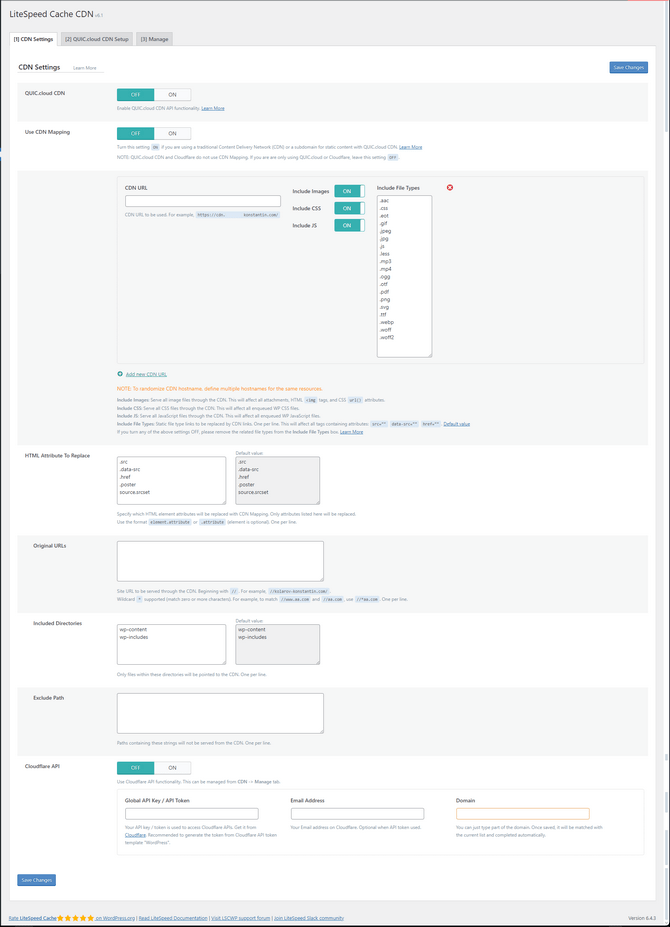This screenshot has height=927, width=670.
Task: Enable Use CDN Mapping with ON
Action: click(x=172, y=133)
